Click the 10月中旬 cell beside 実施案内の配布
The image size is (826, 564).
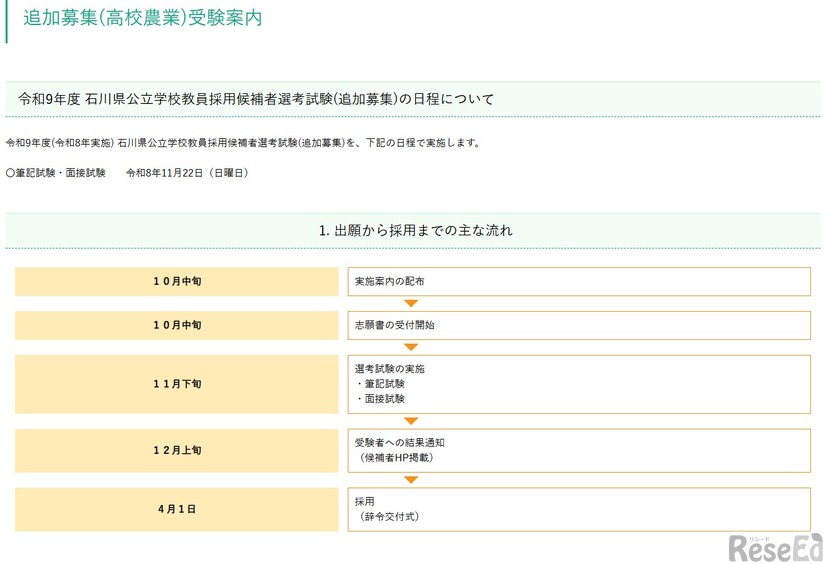(176, 281)
